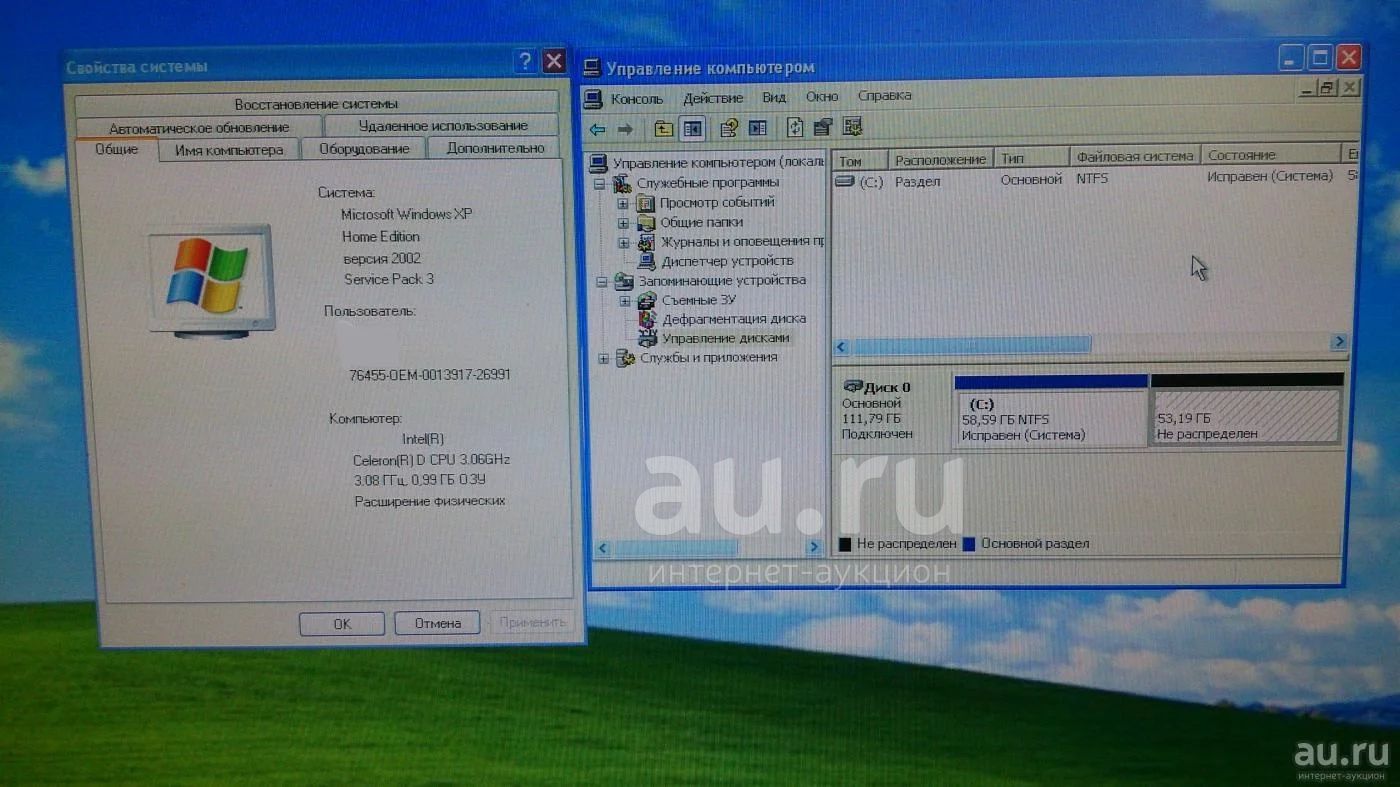Click the Расположение column header
The image size is (1400, 787).
[941, 159]
